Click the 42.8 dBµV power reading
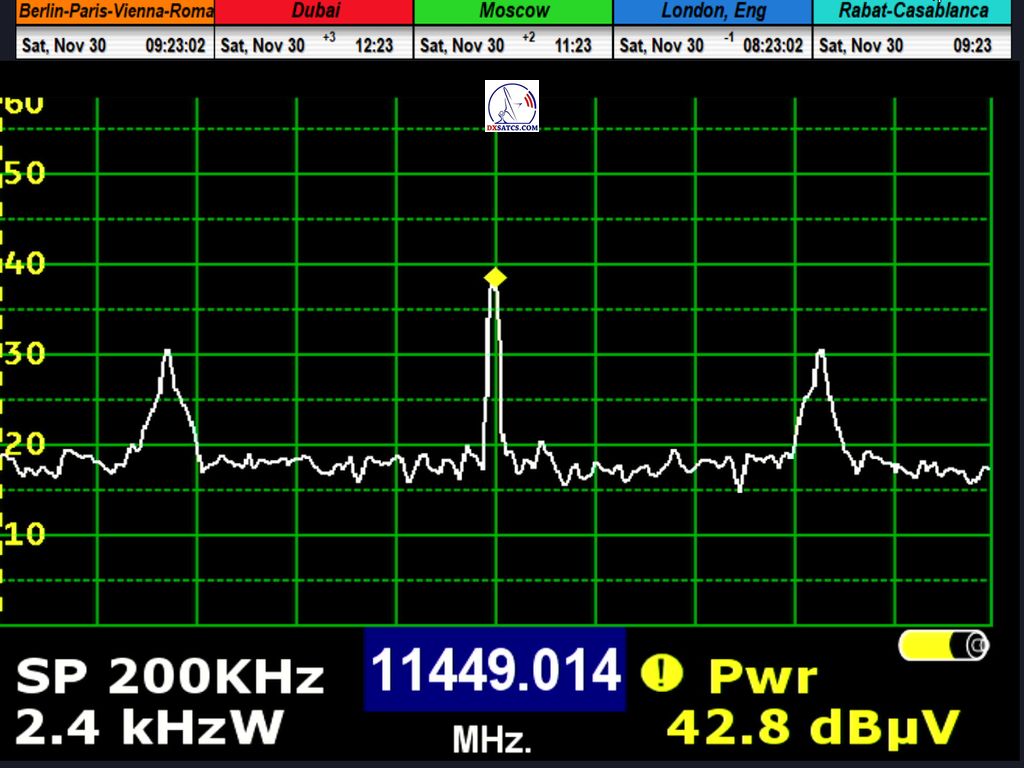 coord(813,727)
